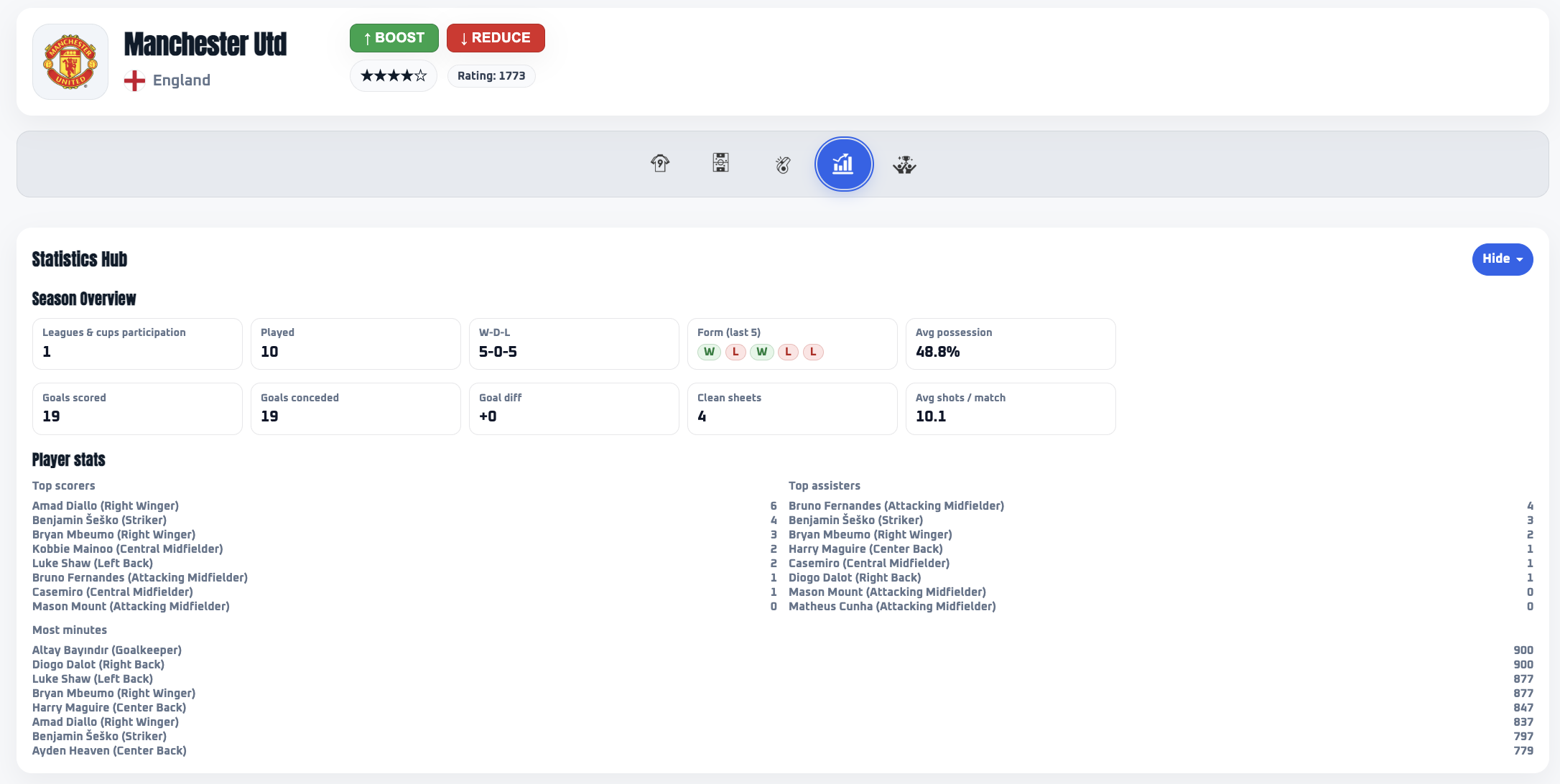This screenshot has width=1560, height=784.
Task: Click the Season Overview heading
Action: click(84, 299)
